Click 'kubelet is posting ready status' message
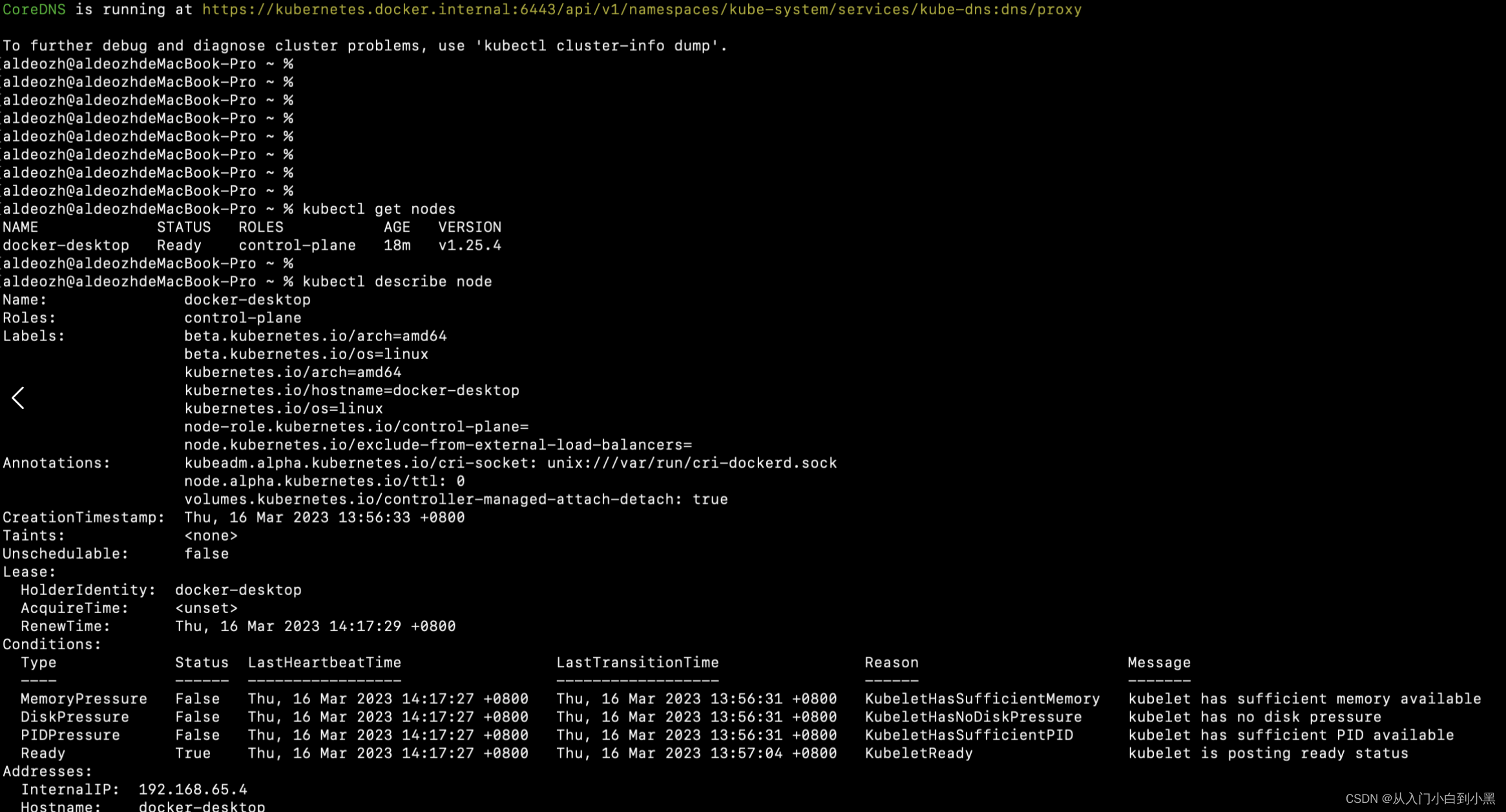The height and width of the screenshot is (812, 1506). [1268, 753]
